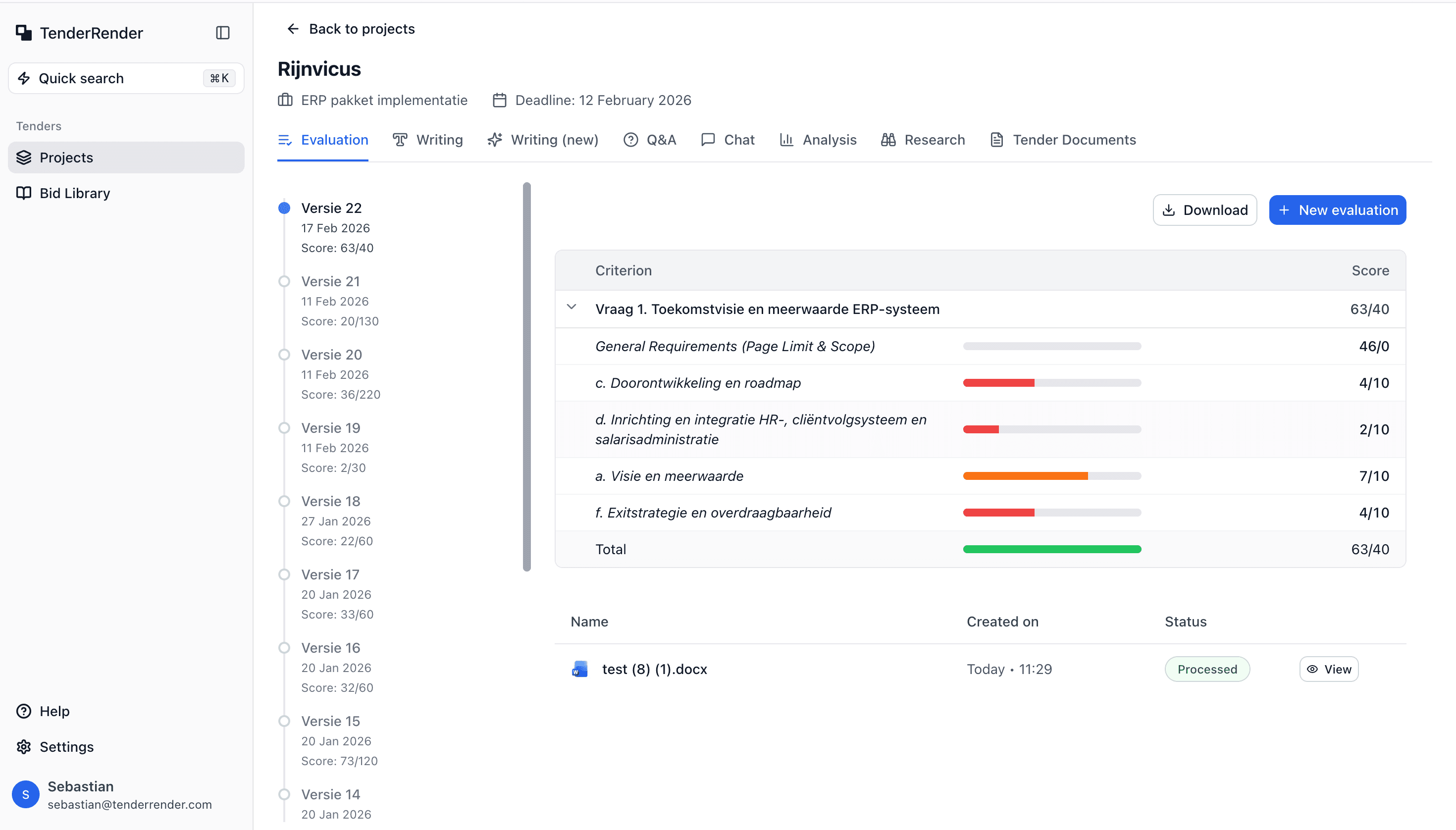
Task: Click Sebastian's user avatar
Action: [x=26, y=795]
